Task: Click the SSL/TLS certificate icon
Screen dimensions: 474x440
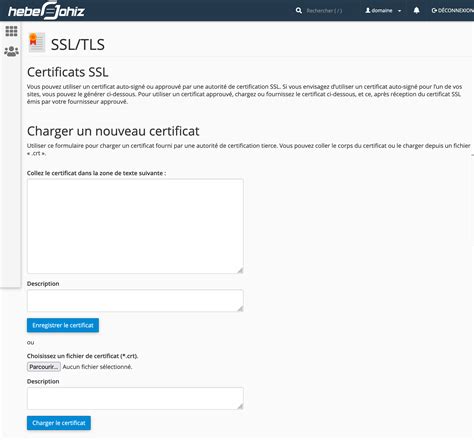Action: [37, 43]
